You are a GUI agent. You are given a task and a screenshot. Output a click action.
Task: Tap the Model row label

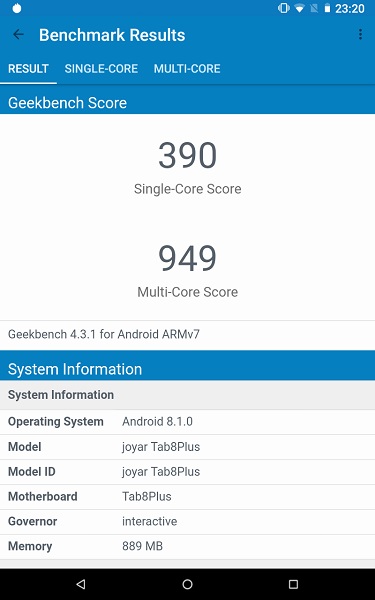(x=24, y=447)
